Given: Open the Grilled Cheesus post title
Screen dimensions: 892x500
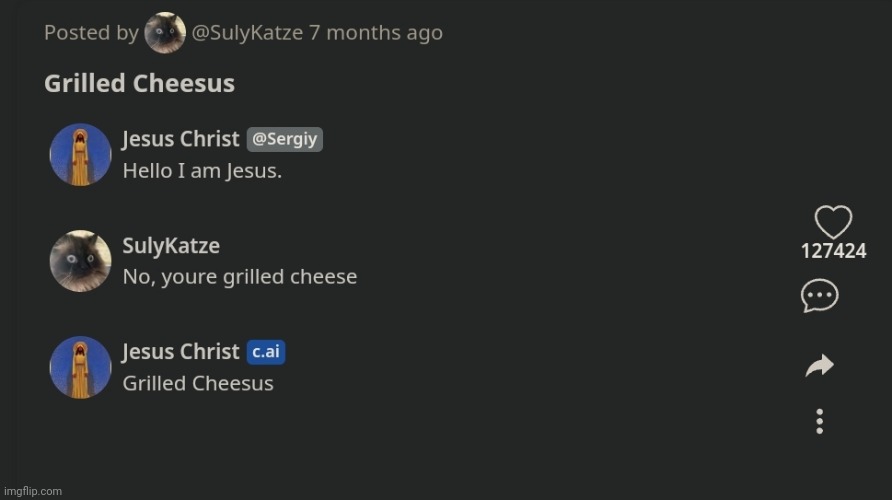Looking at the screenshot, I should click(139, 83).
